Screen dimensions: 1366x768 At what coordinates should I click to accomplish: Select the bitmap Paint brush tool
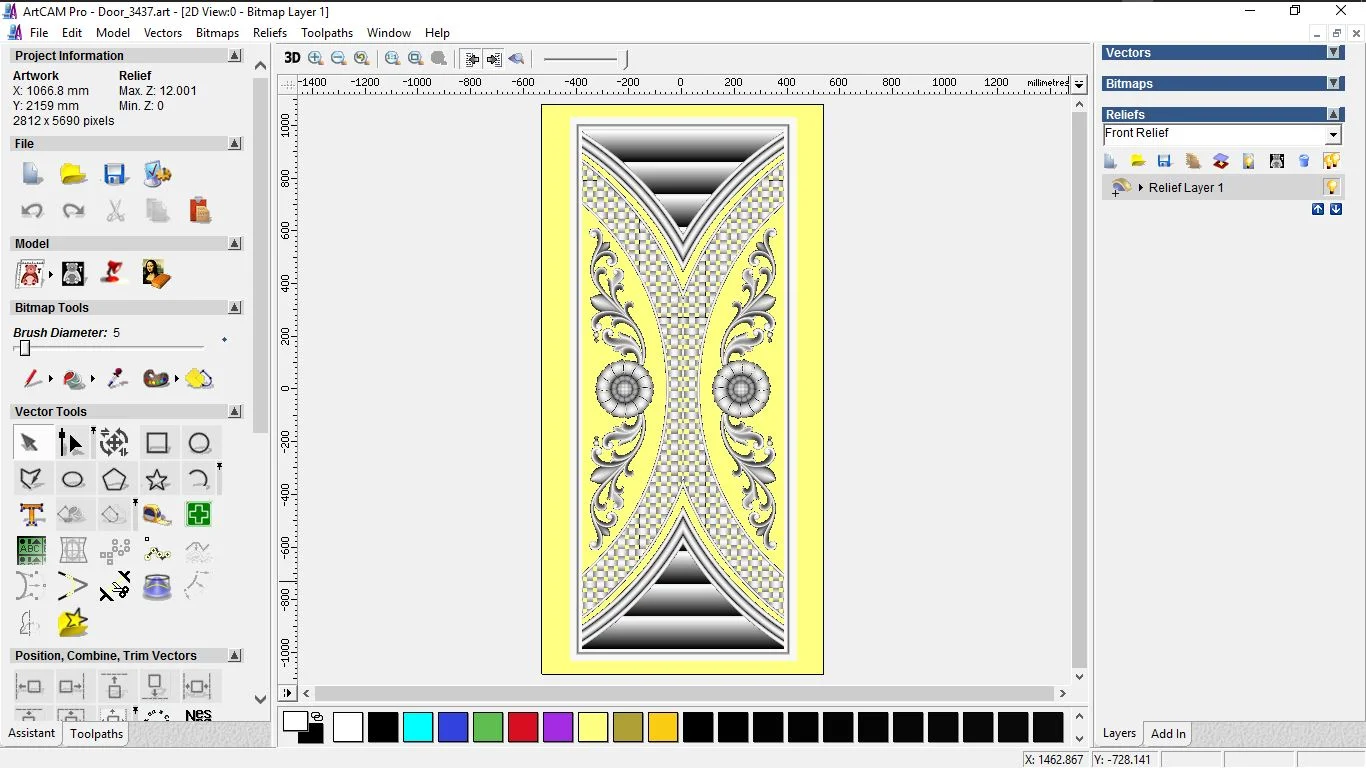(x=31, y=379)
